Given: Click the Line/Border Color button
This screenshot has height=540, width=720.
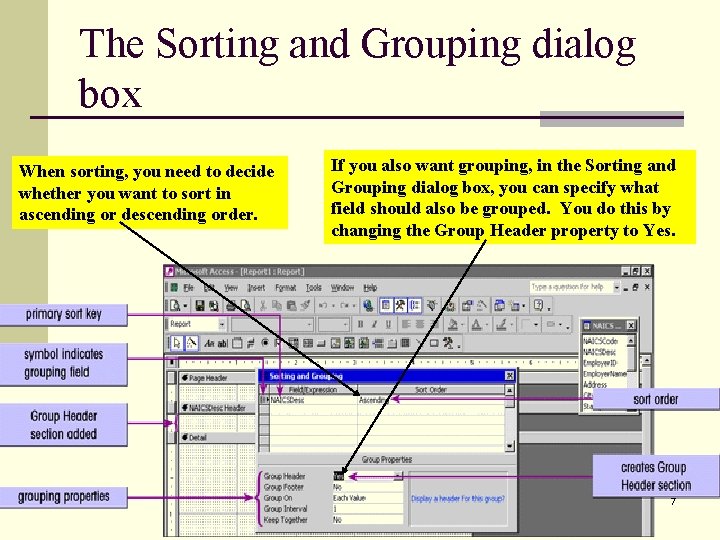Looking at the screenshot, I should [501, 324].
